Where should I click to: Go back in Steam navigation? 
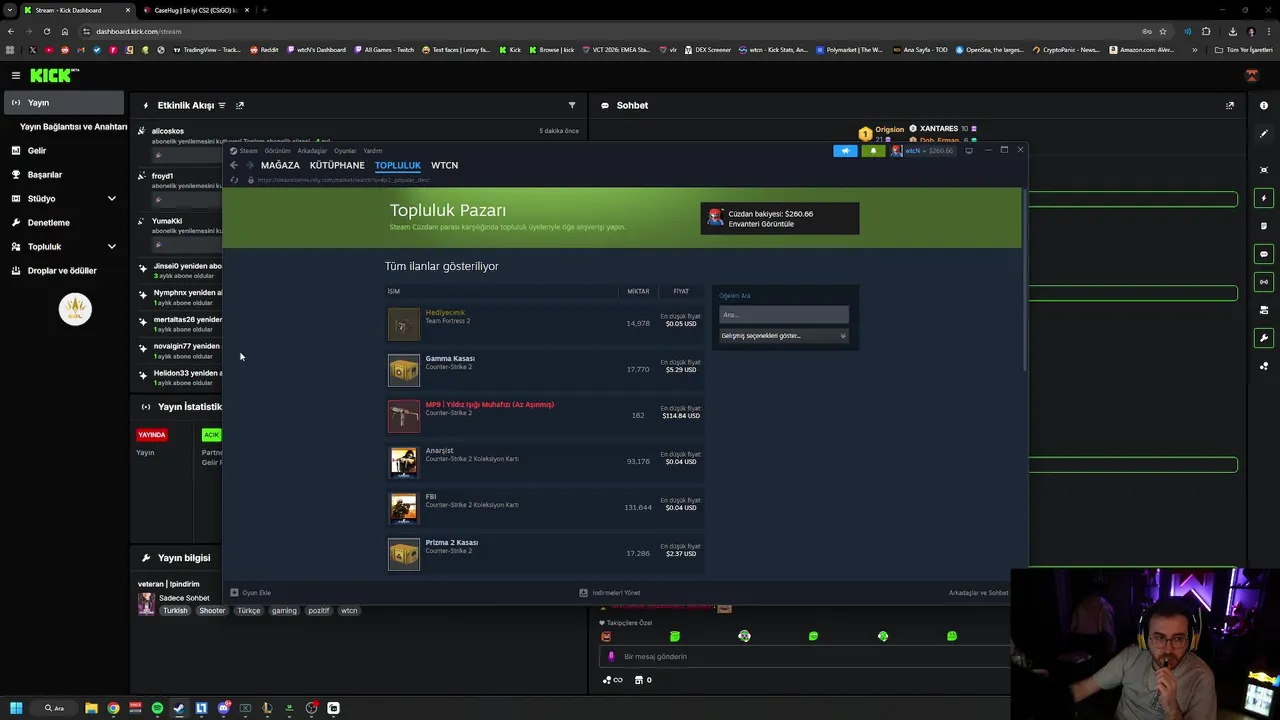pos(234,165)
